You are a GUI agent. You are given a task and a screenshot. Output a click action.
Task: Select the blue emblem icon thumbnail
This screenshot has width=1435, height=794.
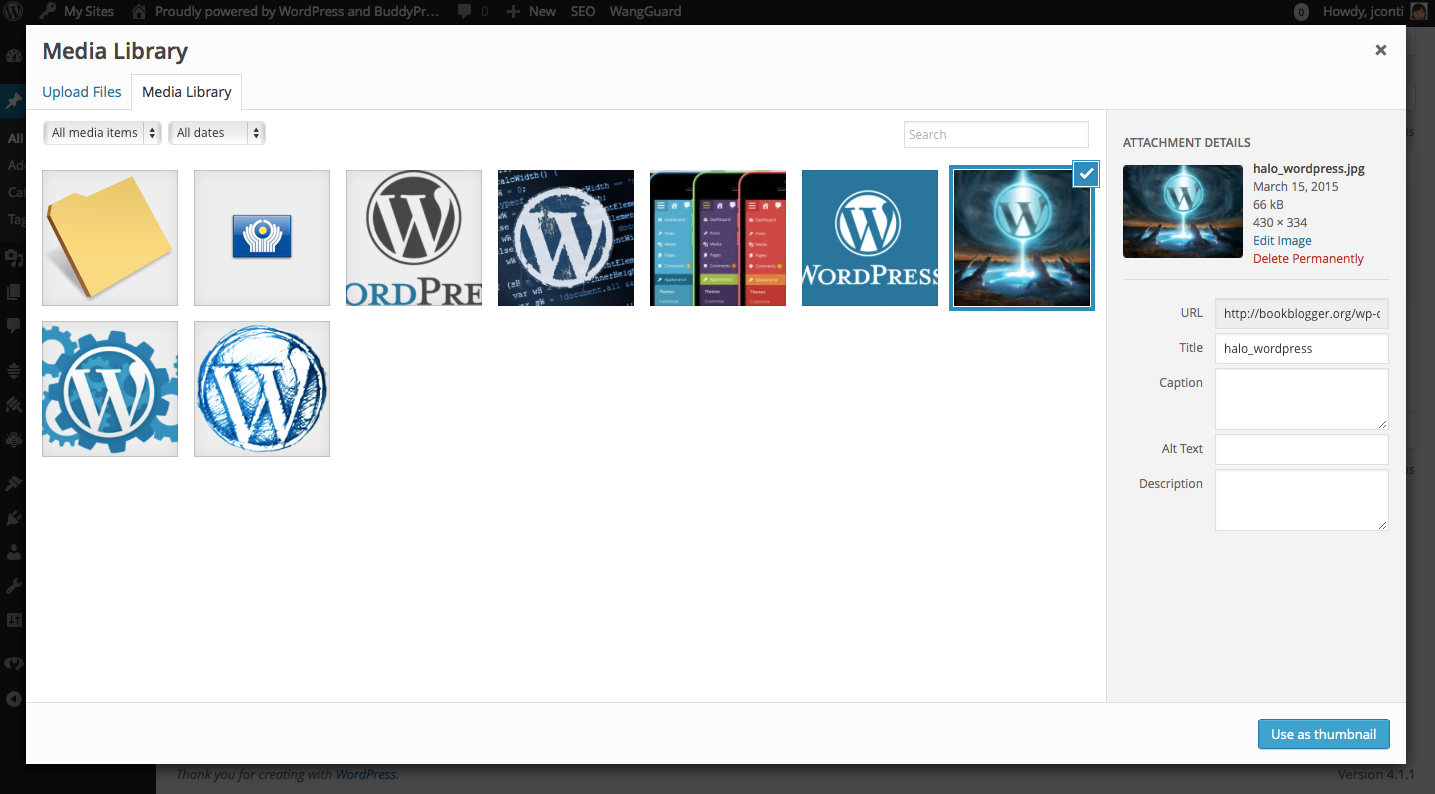262,238
